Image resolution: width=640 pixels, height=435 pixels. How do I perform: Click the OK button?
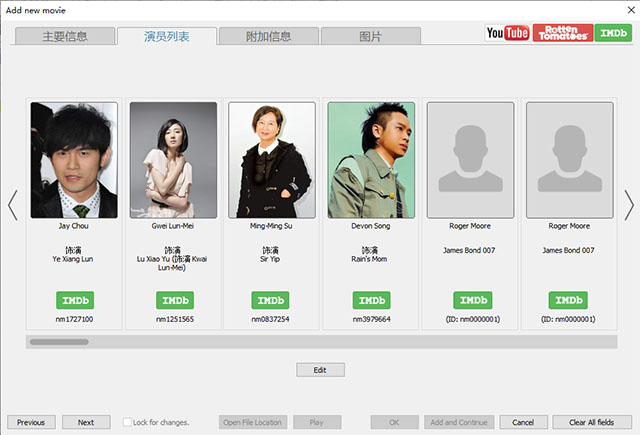[394, 422]
